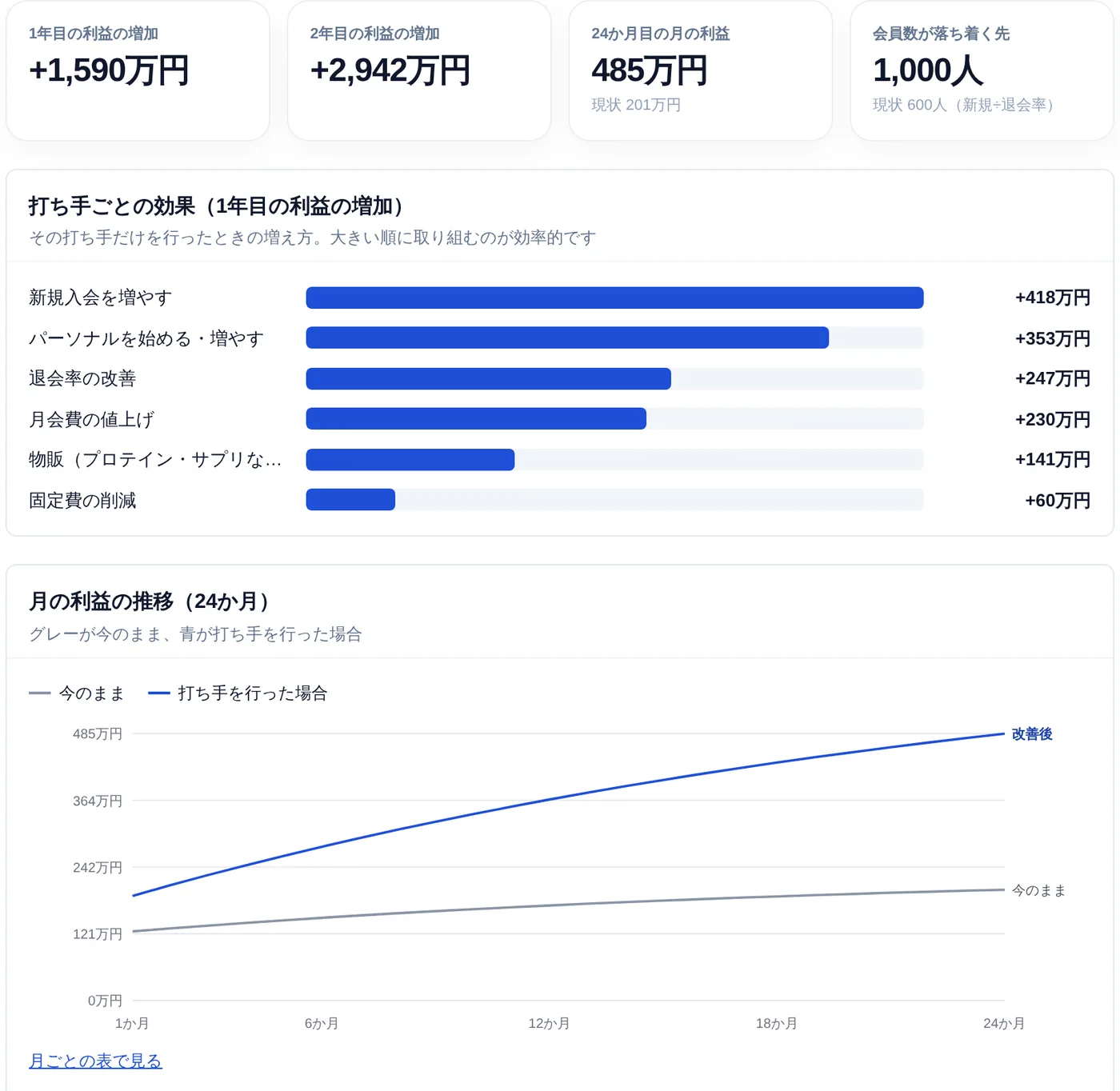Viewport: 1120px width, 1091px height.
Task: Click the +353万円 value
Action: point(1053,338)
